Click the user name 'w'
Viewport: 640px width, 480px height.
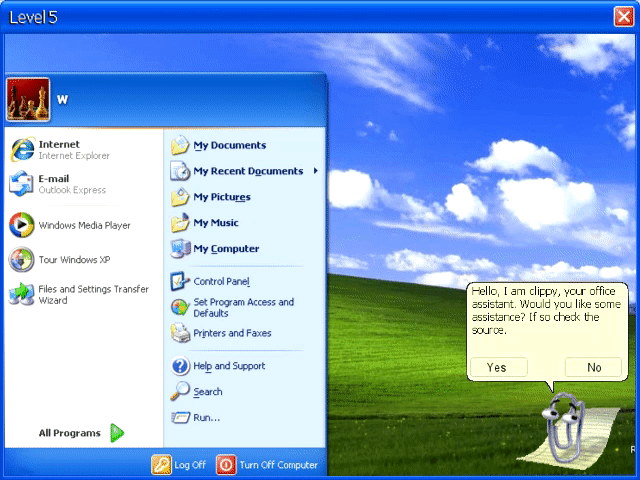[x=62, y=100]
